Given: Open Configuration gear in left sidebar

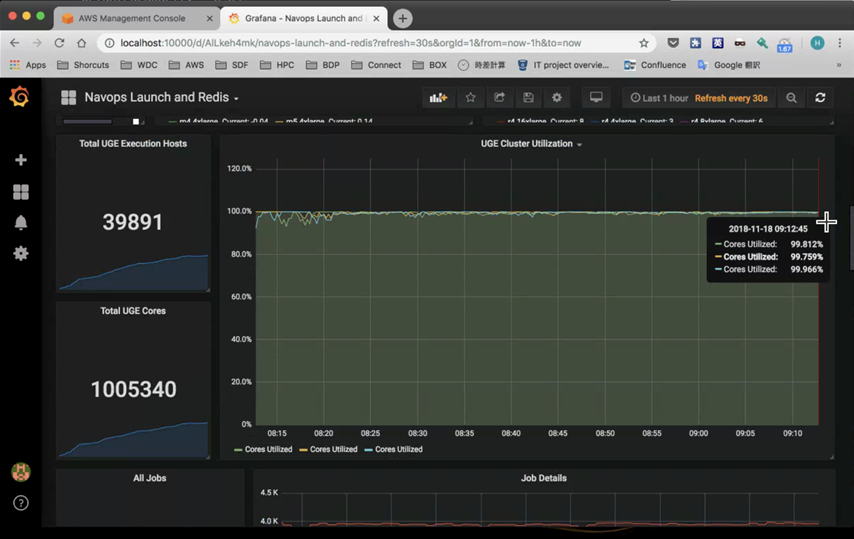Looking at the screenshot, I should click(20, 254).
